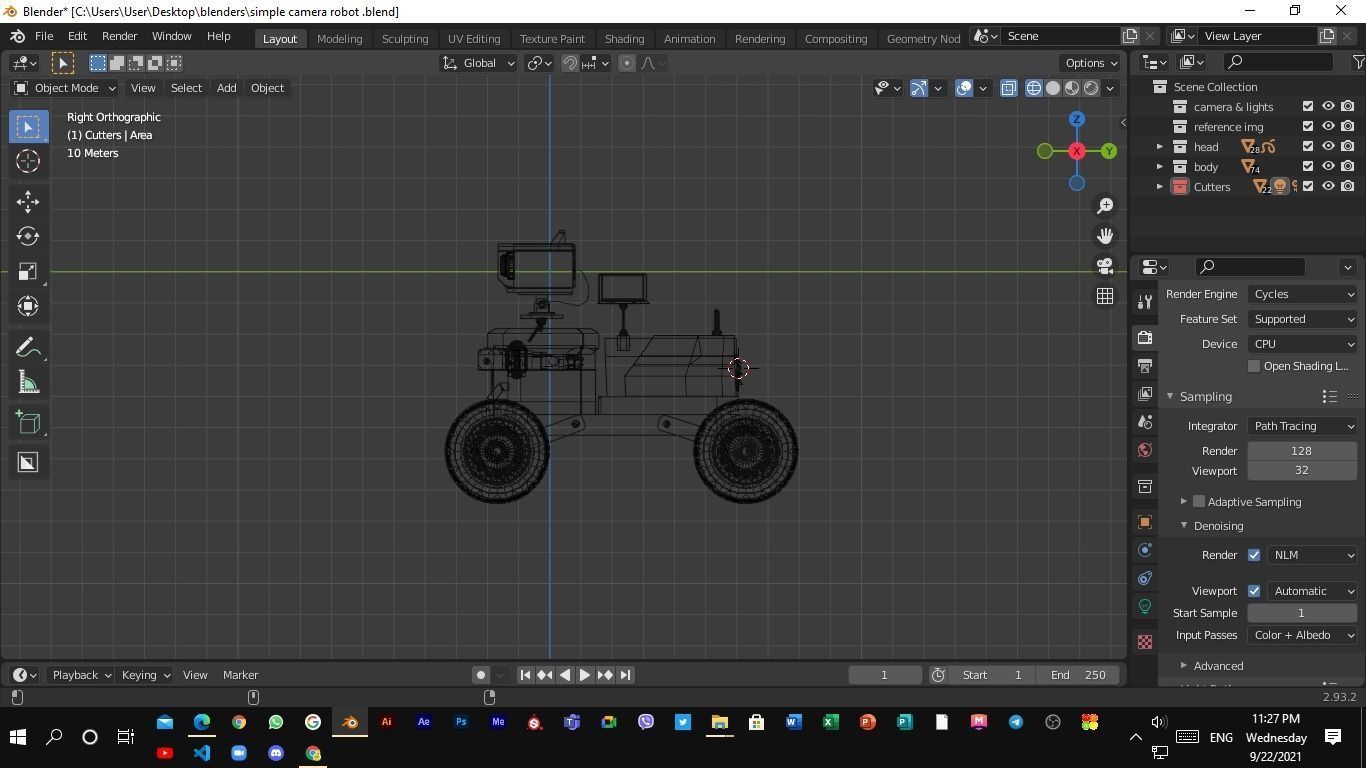Switch orthographic/perspective grid icon
Image resolution: width=1366 pixels, height=768 pixels.
[x=1105, y=296]
